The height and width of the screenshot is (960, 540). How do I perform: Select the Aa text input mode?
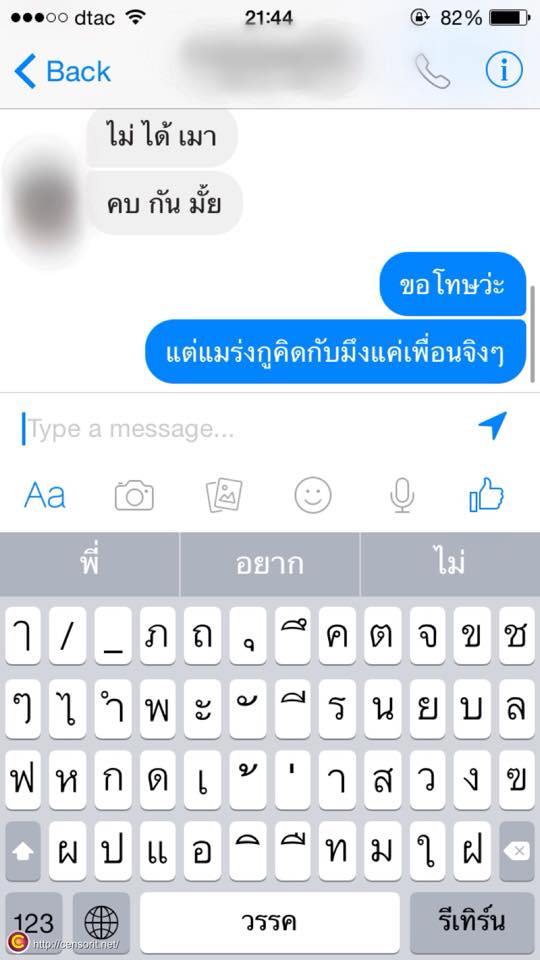[45, 495]
